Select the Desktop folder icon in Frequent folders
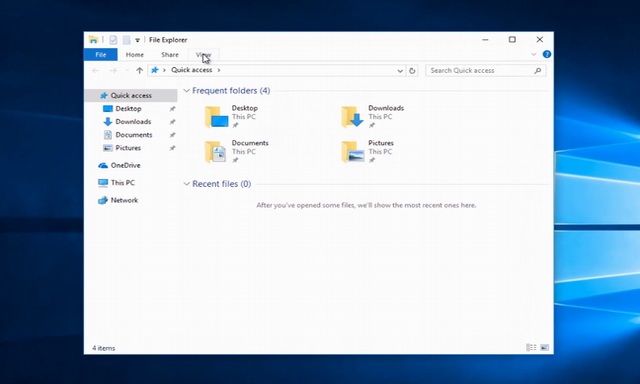This screenshot has width=640, height=384. (x=216, y=116)
